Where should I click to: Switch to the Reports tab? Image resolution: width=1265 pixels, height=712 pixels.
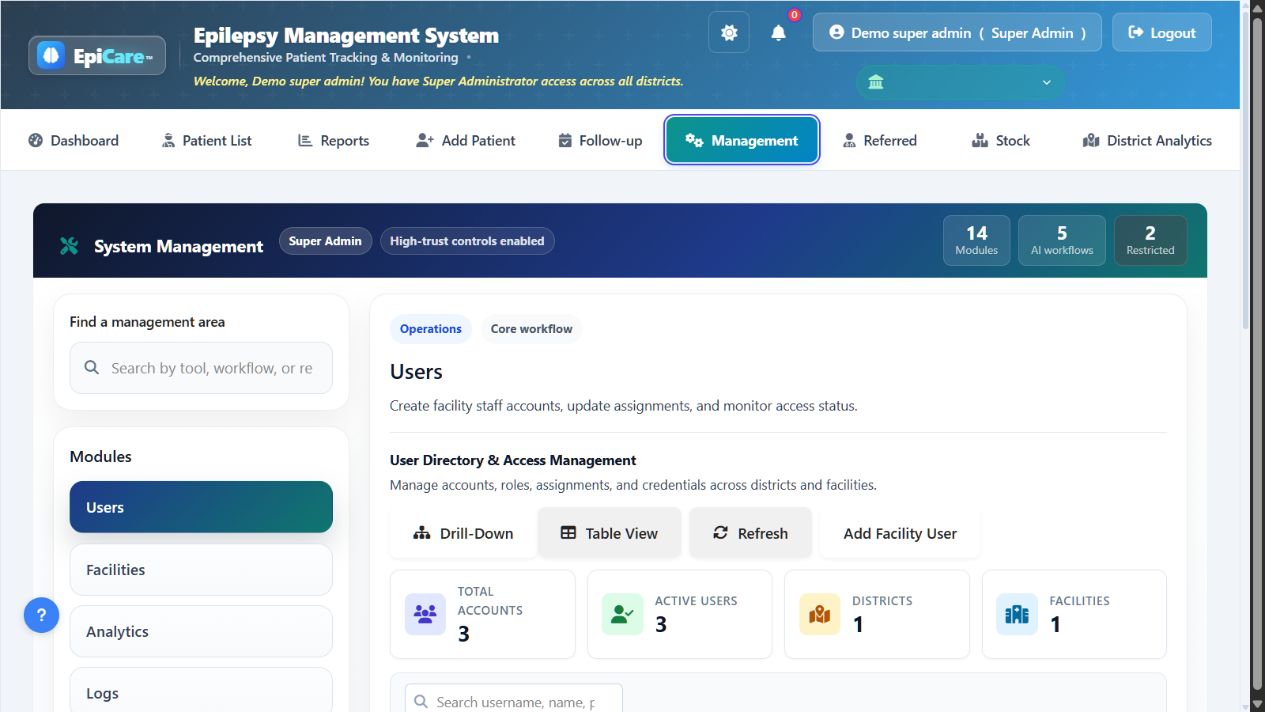pyautogui.click(x=334, y=140)
